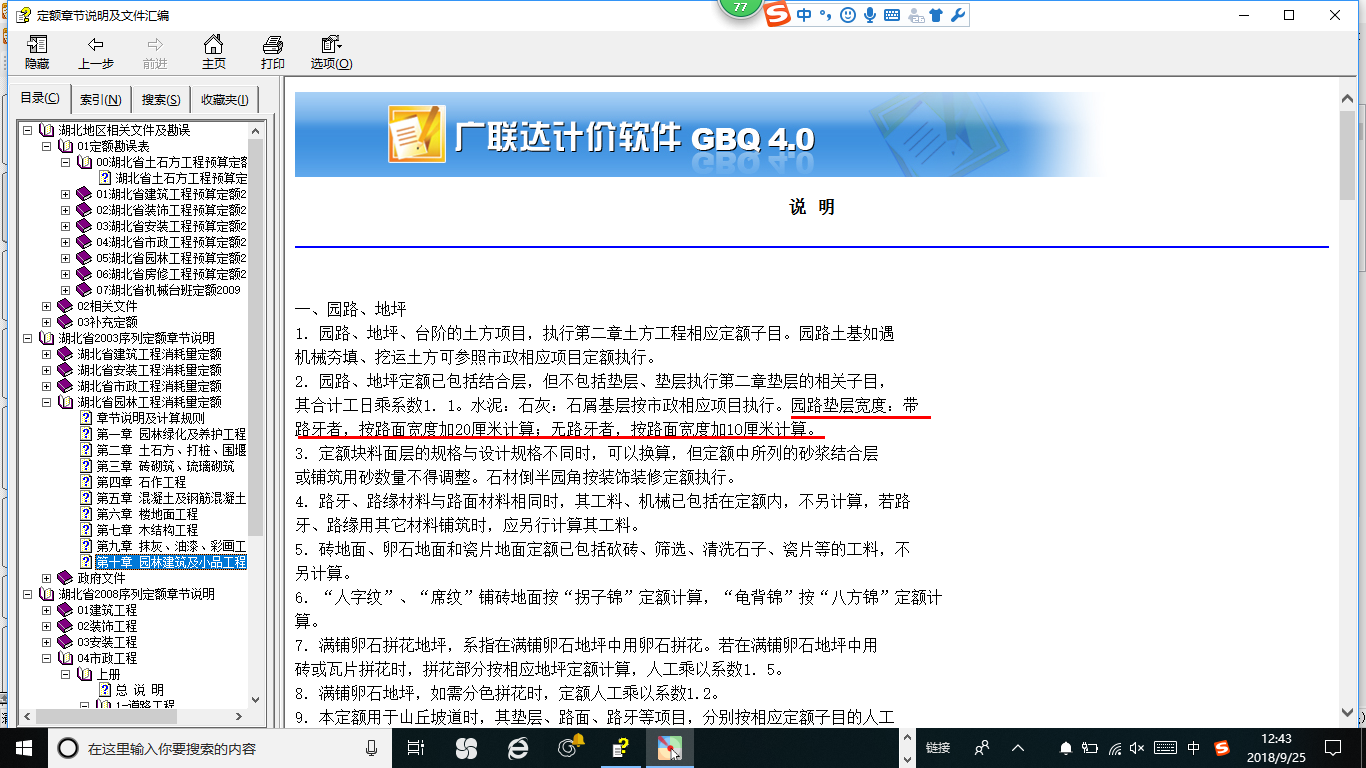Click the taskbar 链接 links label
The image size is (1366, 768).
[937, 748]
